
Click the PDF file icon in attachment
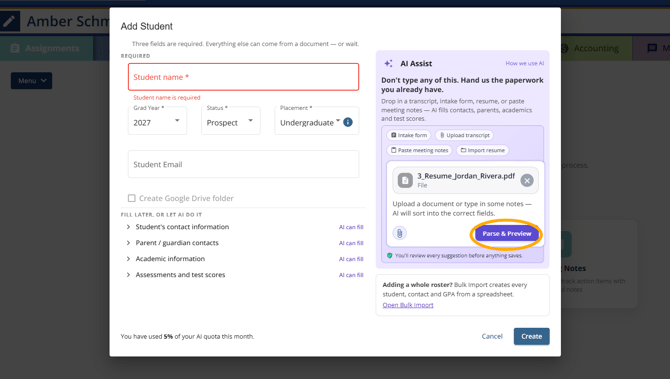[x=405, y=180]
